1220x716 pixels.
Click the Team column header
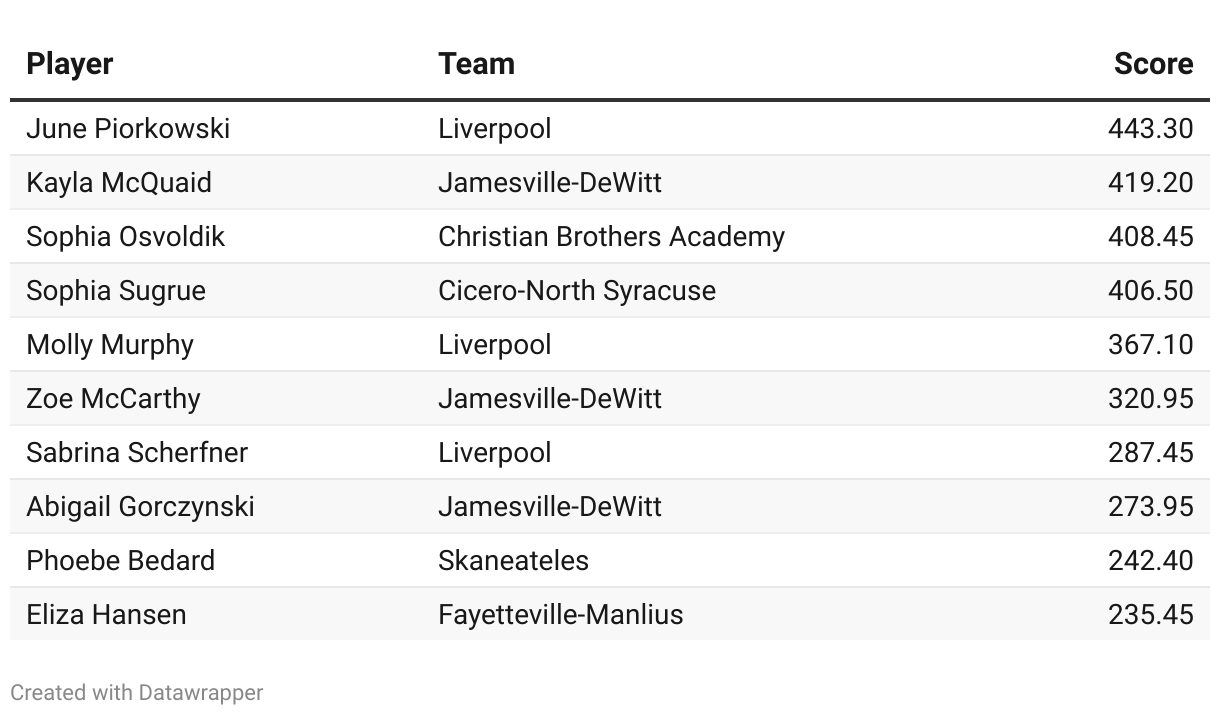(x=476, y=64)
